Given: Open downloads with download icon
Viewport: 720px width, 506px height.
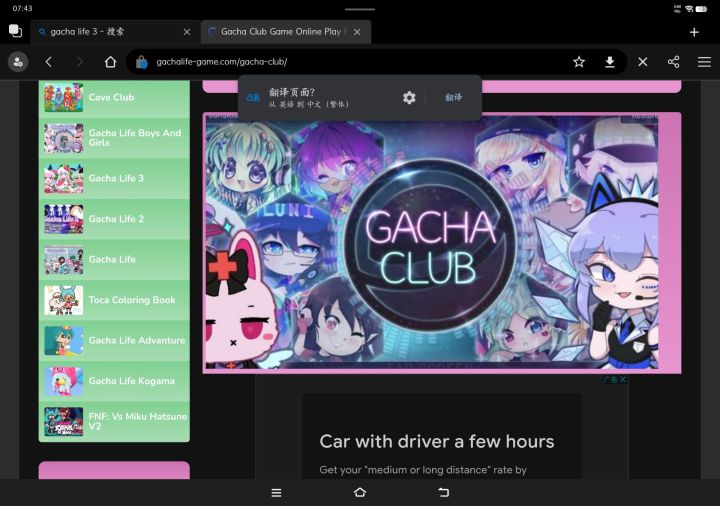Looking at the screenshot, I should coord(610,62).
